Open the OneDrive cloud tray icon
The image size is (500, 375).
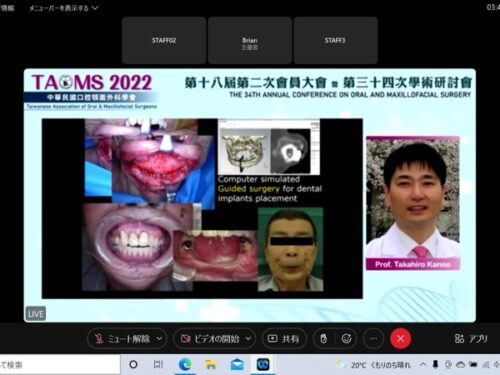click(x=461, y=365)
